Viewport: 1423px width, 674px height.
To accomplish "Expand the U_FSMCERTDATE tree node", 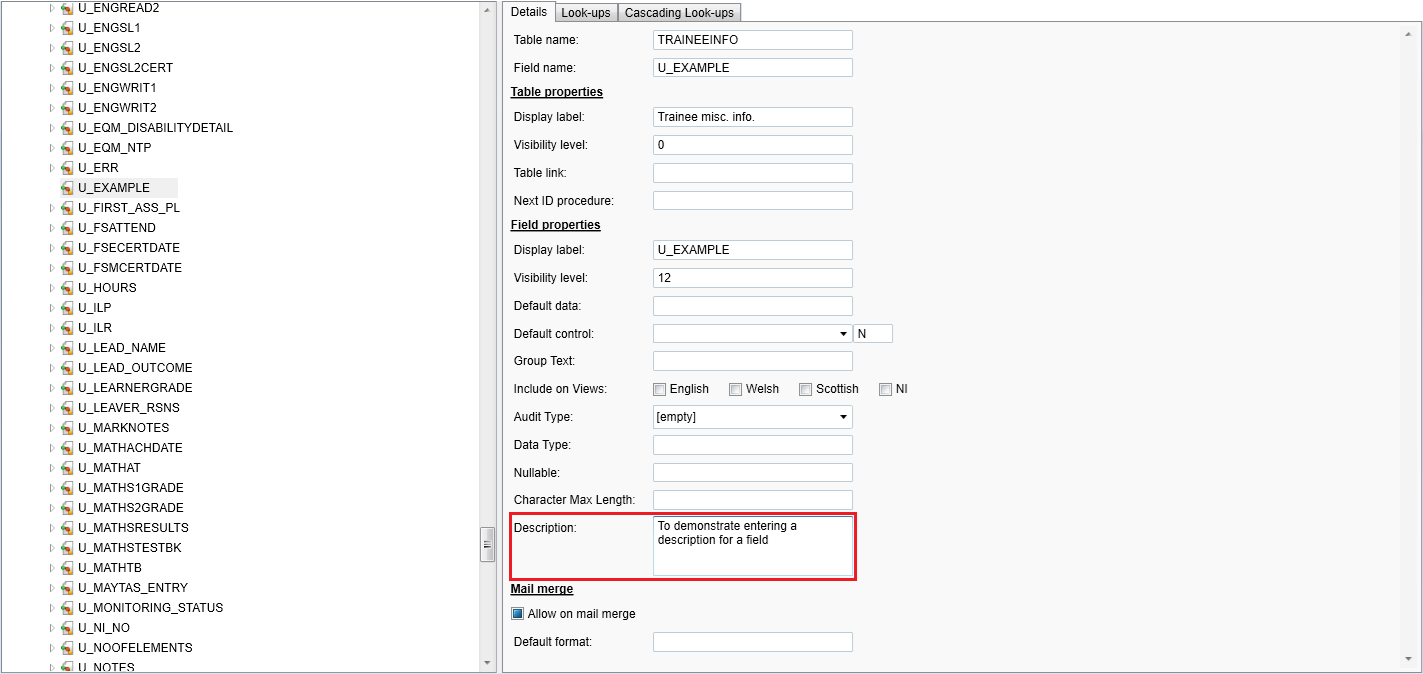I will (x=52, y=268).
